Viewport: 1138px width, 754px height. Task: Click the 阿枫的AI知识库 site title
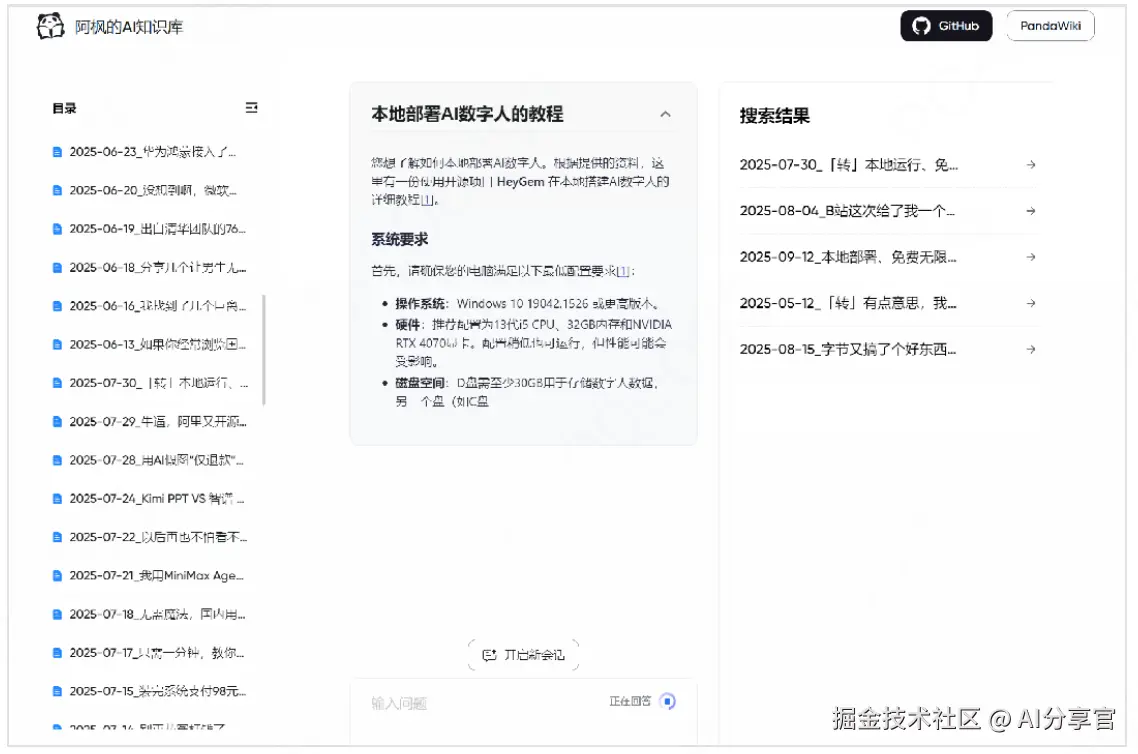[129, 27]
